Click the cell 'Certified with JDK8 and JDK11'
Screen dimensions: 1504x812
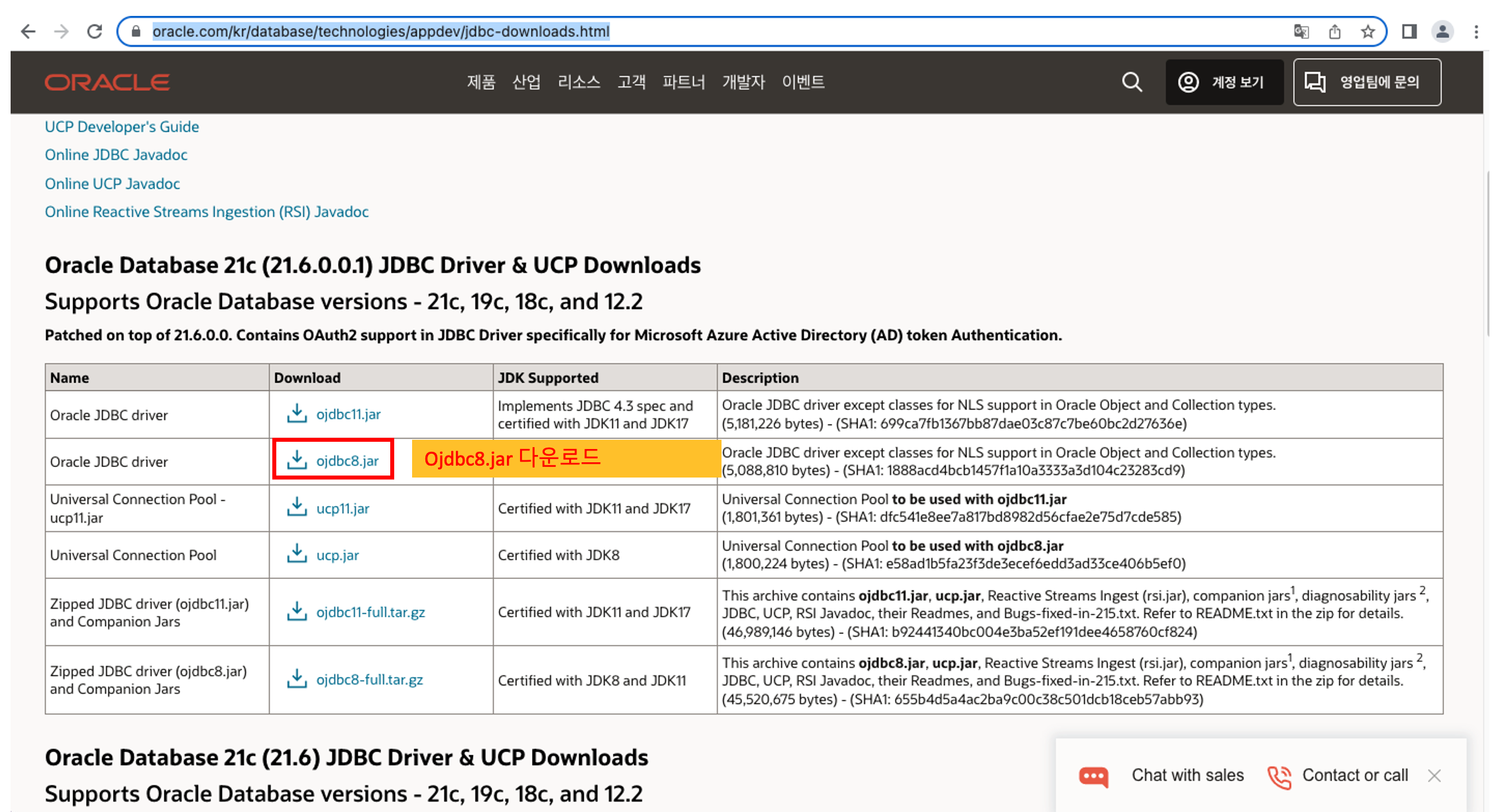click(x=605, y=680)
